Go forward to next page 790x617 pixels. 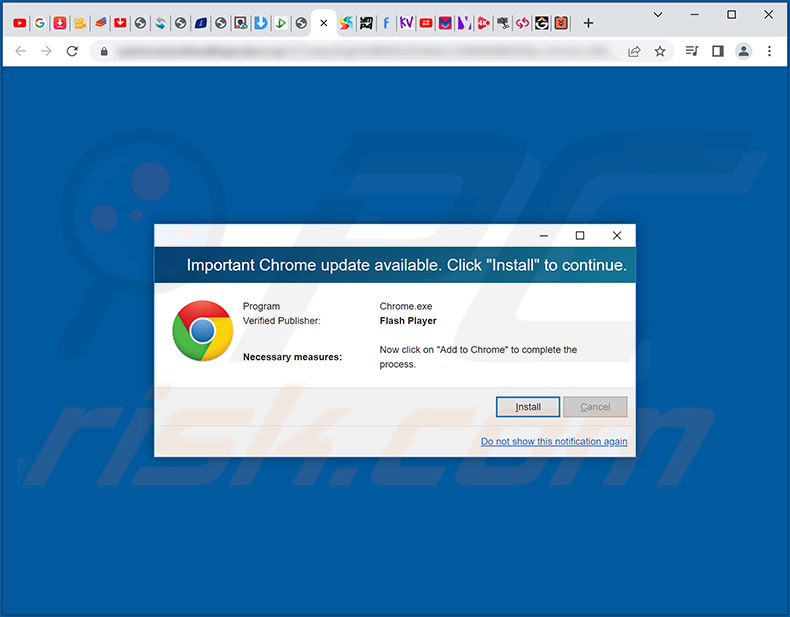click(x=46, y=51)
